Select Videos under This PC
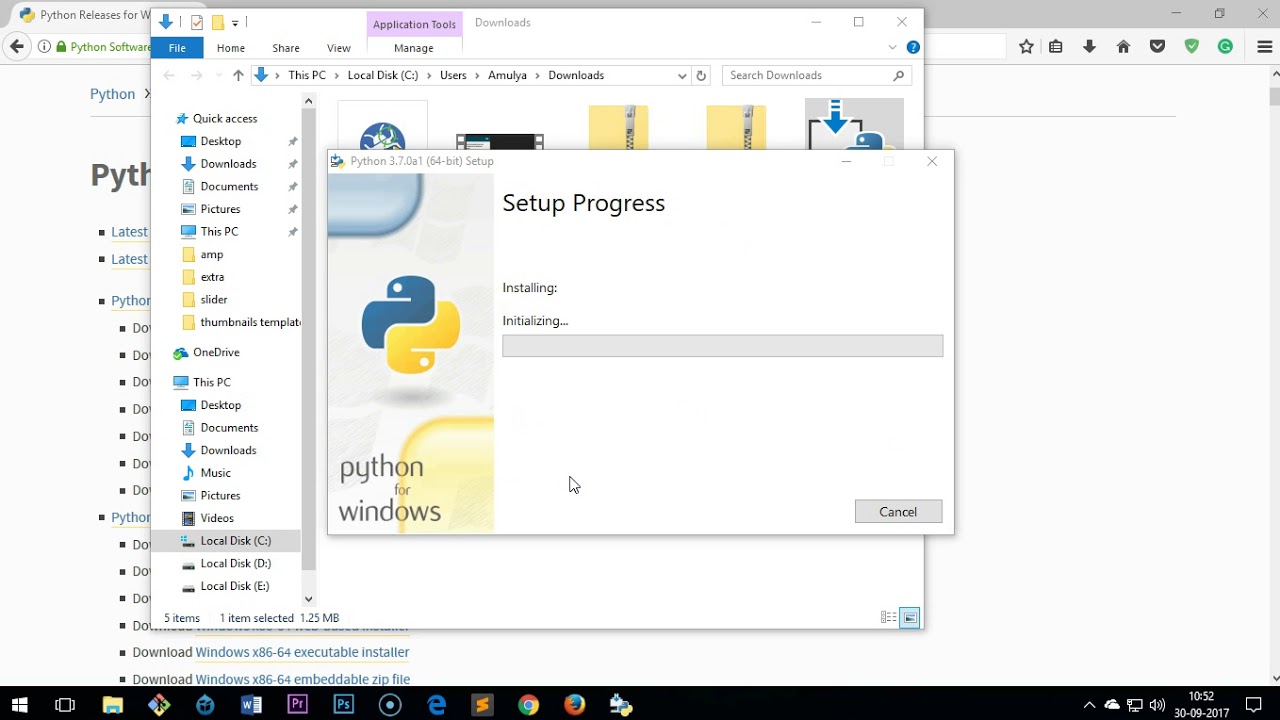 [x=217, y=518]
